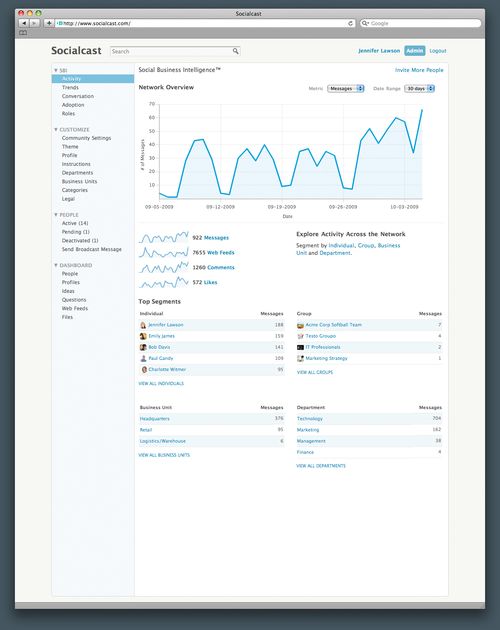Open Conversation in the sidebar

(78, 96)
